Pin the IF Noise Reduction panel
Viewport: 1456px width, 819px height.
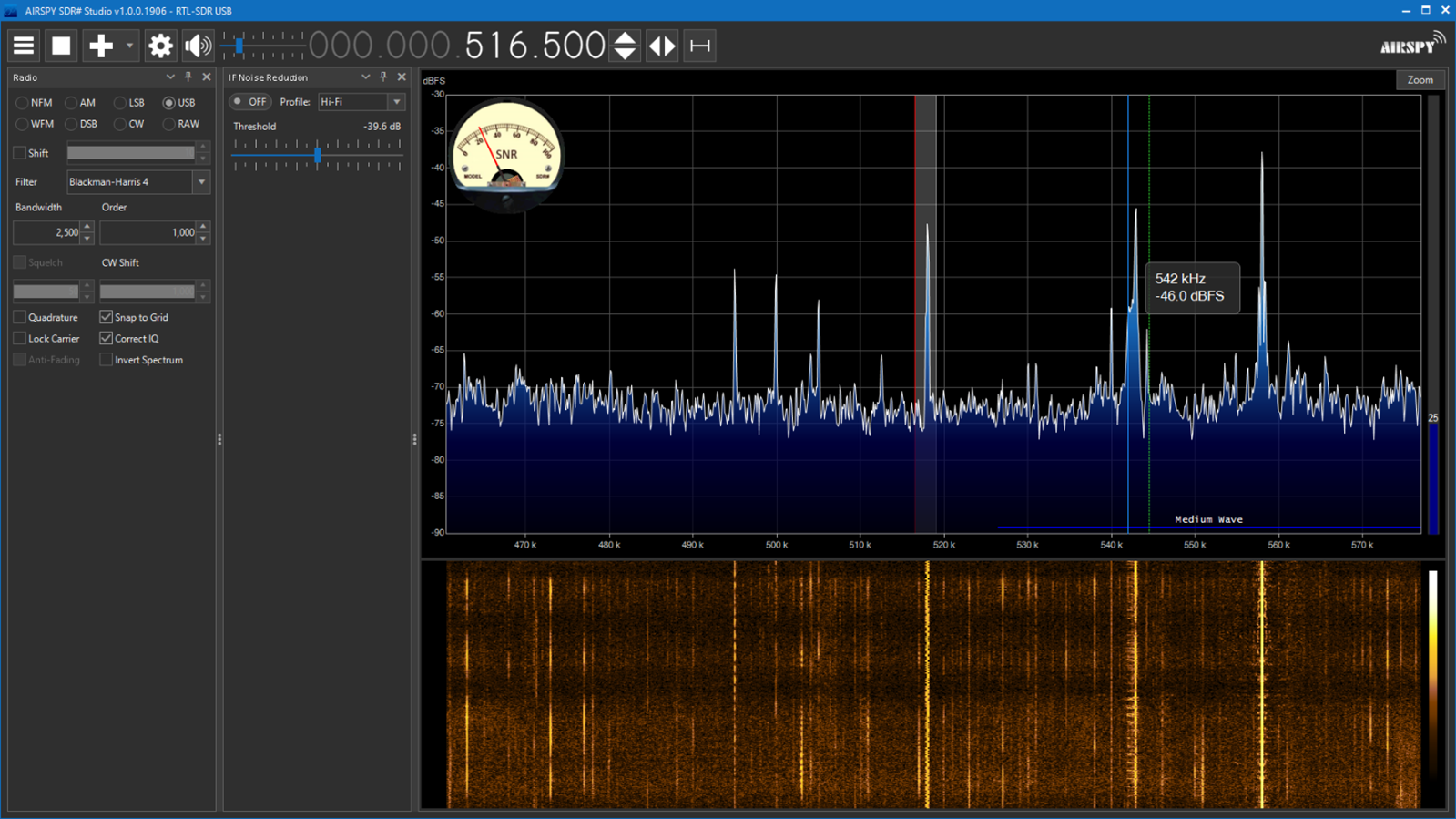[x=383, y=77]
